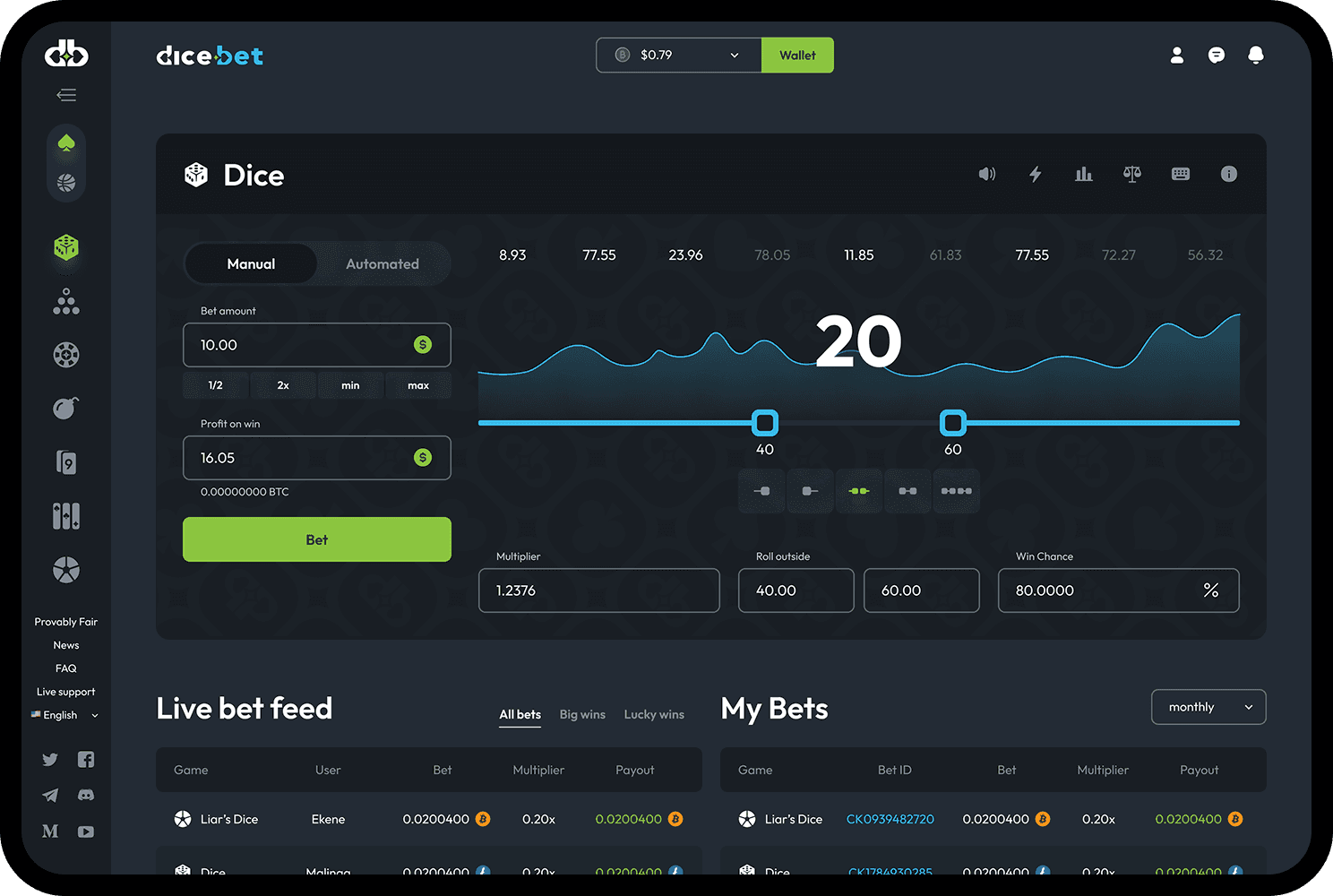
Task: Select the four-handle range mode button
Action: coord(956,491)
